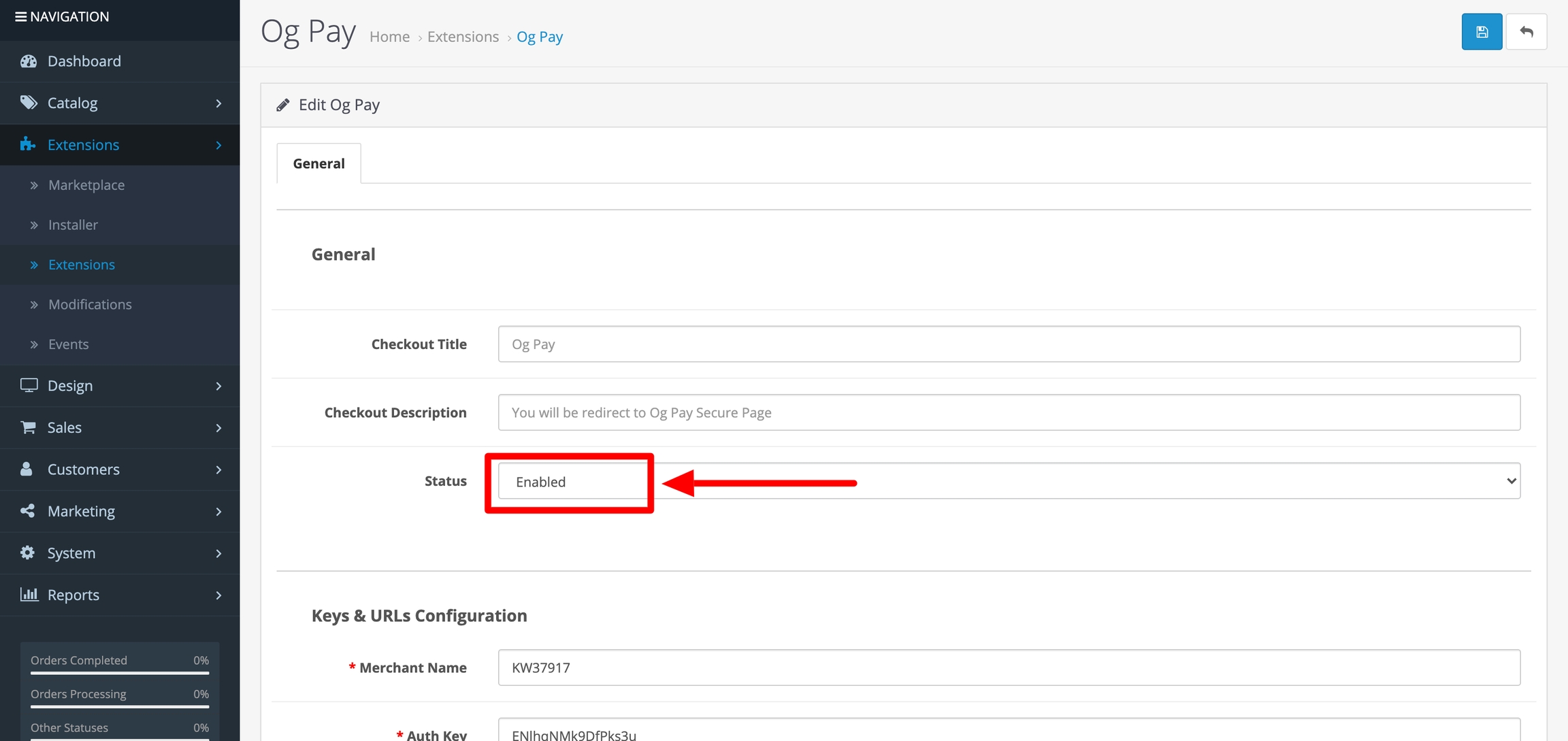
Task: Select the General tab
Action: pyautogui.click(x=318, y=163)
